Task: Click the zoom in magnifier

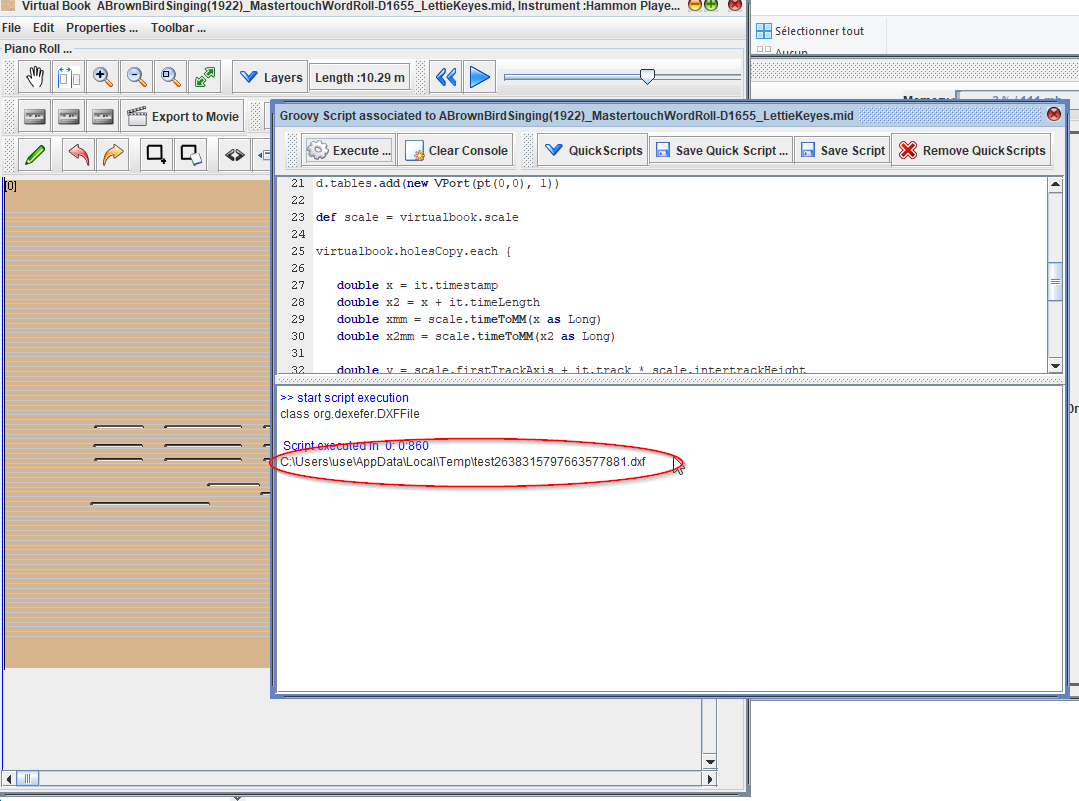Action: coord(102,77)
